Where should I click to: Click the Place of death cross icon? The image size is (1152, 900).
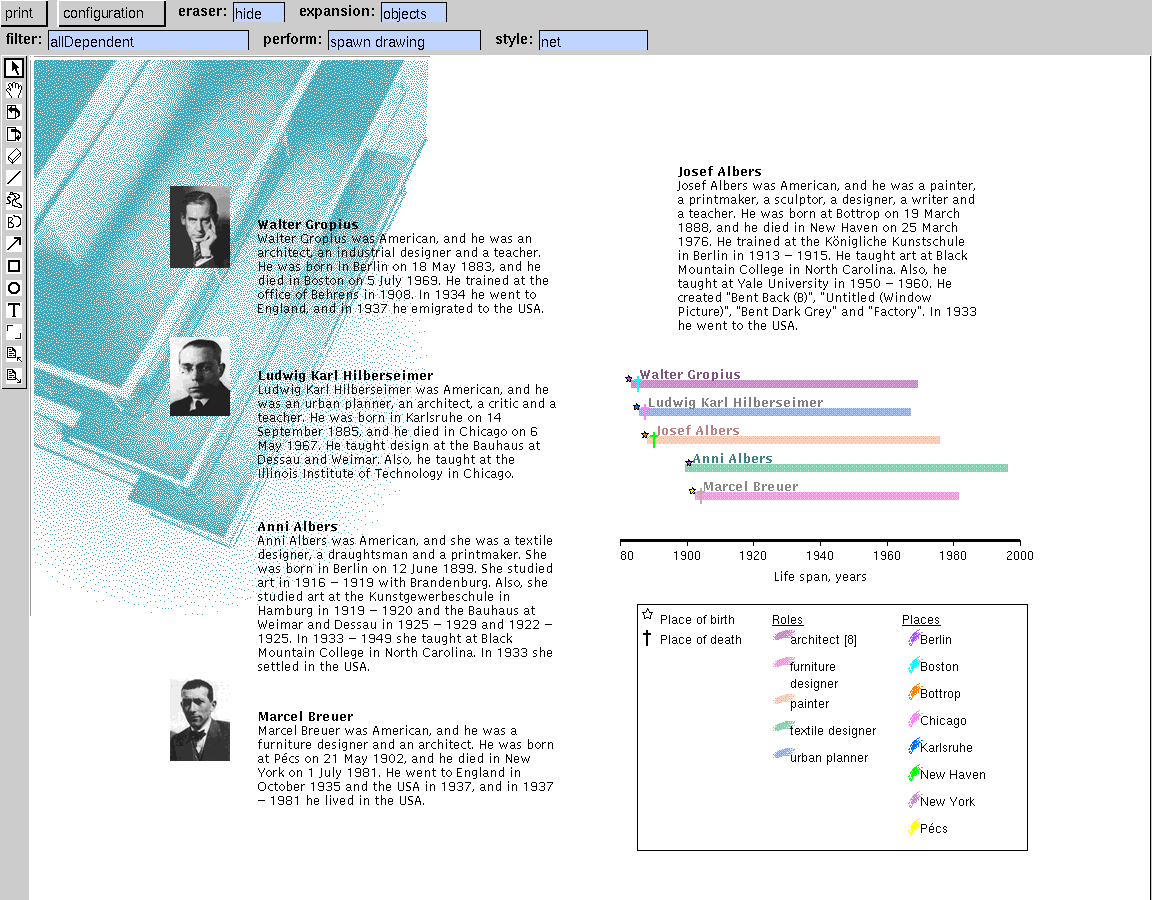pos(647,638)
